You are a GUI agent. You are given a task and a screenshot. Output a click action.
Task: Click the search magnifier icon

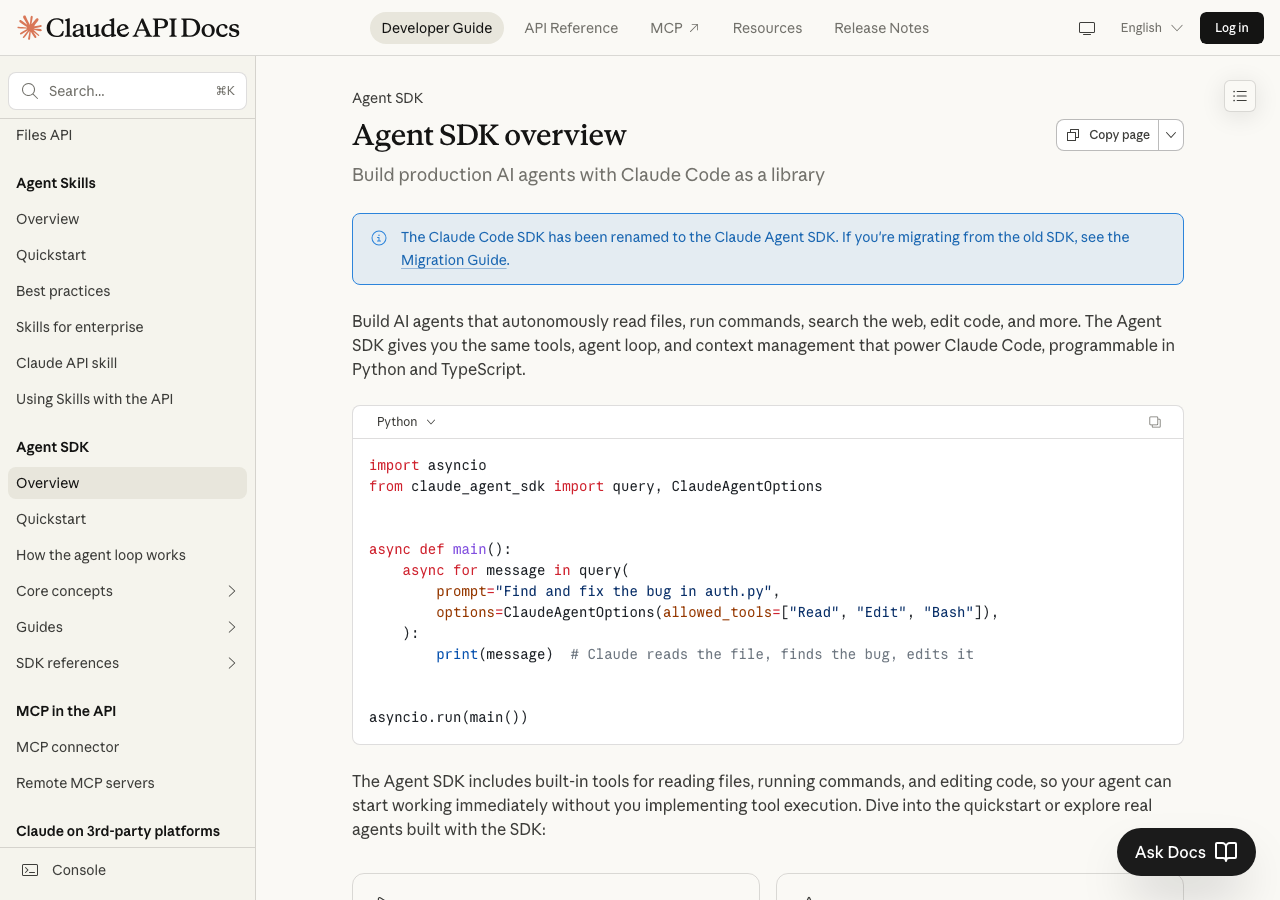pos(30,91)
